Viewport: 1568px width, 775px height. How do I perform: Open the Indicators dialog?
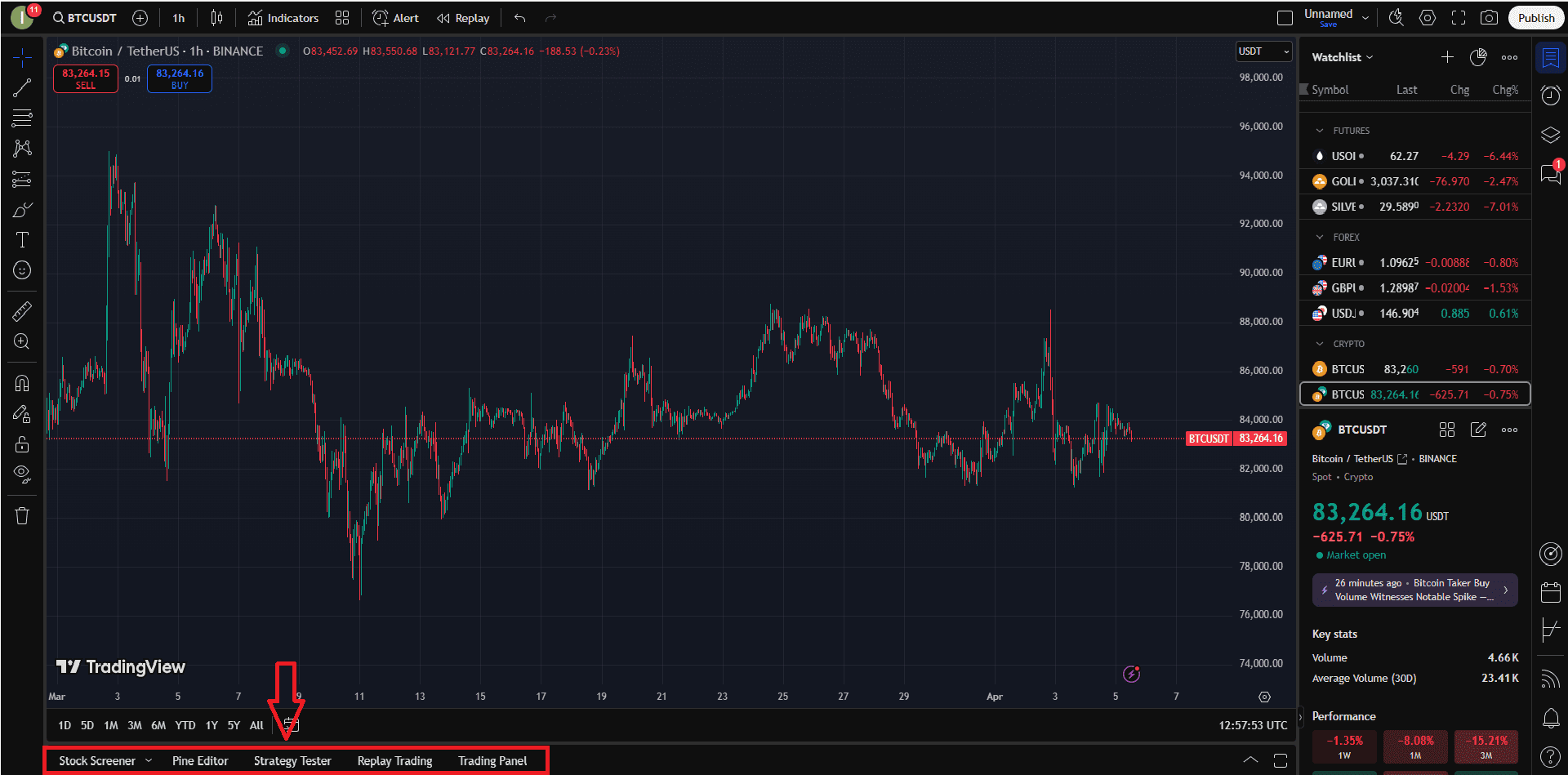coord(283,18)
